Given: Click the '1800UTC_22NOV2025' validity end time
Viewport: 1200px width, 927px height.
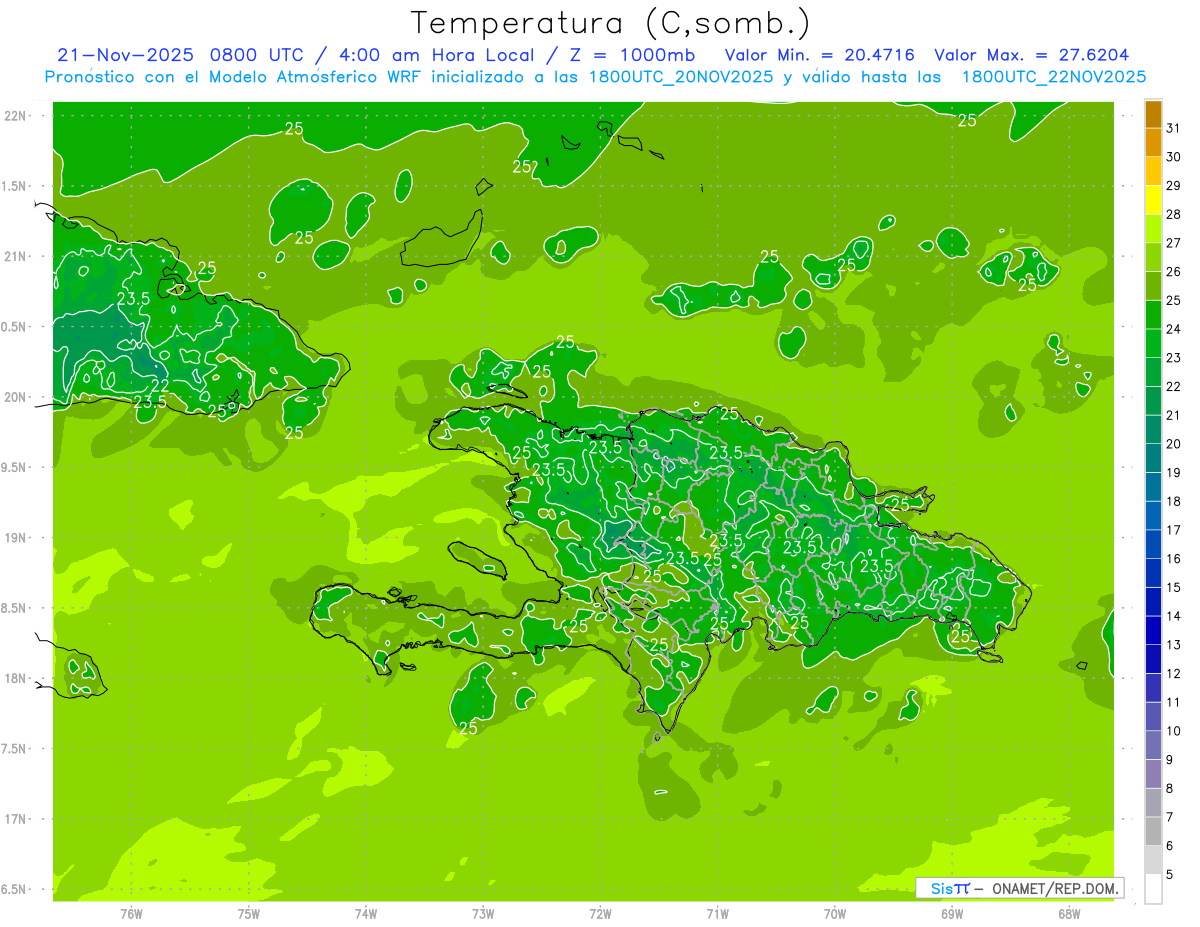Looking at the screenshot, I should tap(1054, 77).
